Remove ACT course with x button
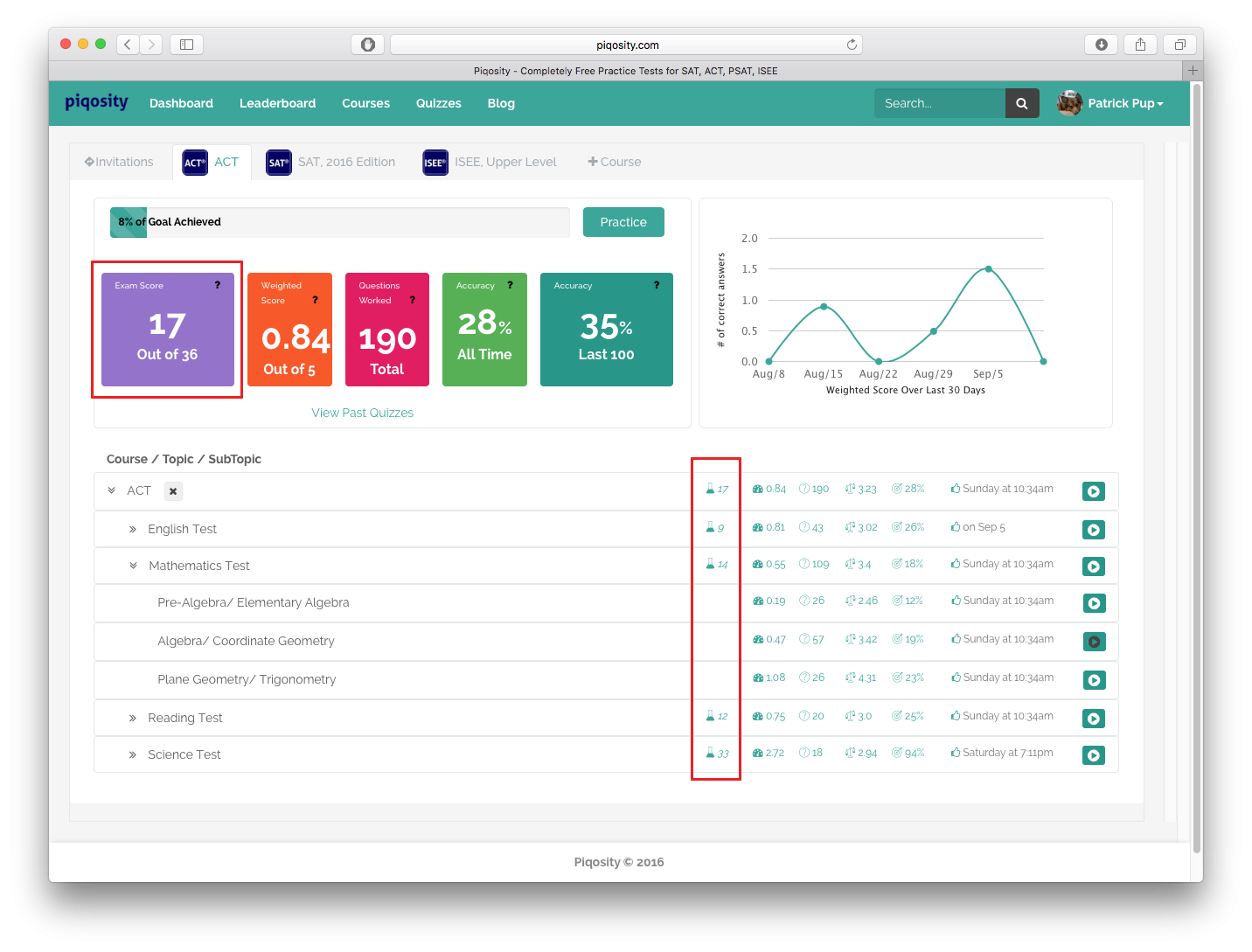 [173, 491]
